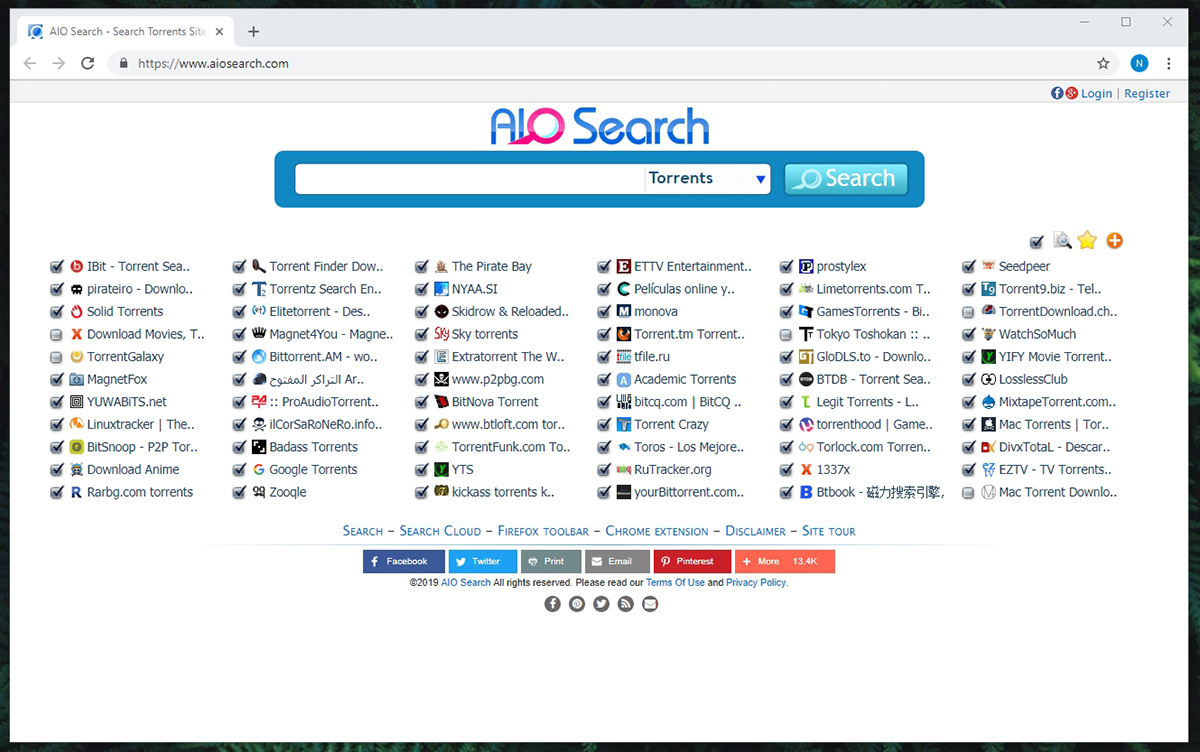
Task: Click the round RSS feed icon in footer
Action: pos(626,604)
